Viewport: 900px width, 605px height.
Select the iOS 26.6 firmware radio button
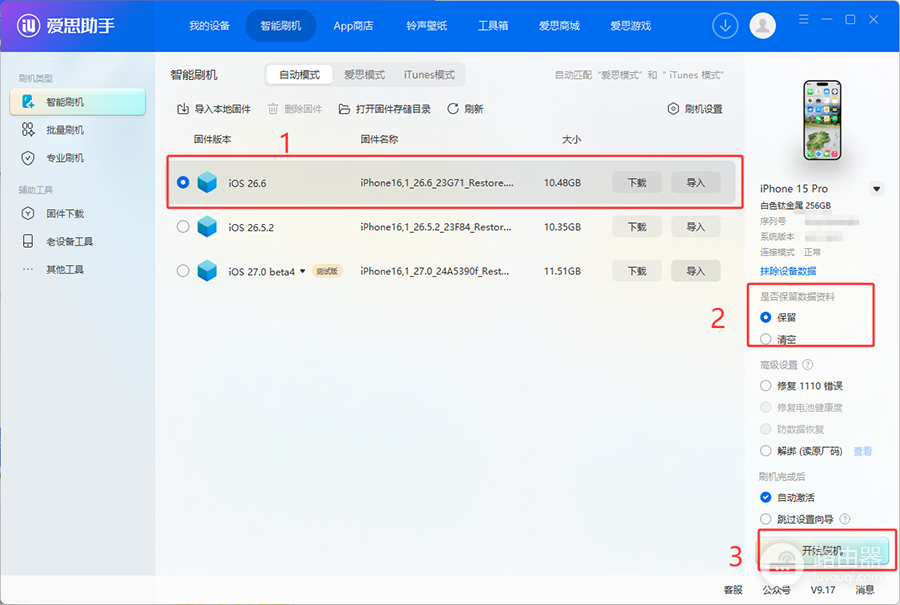point(183,183)
